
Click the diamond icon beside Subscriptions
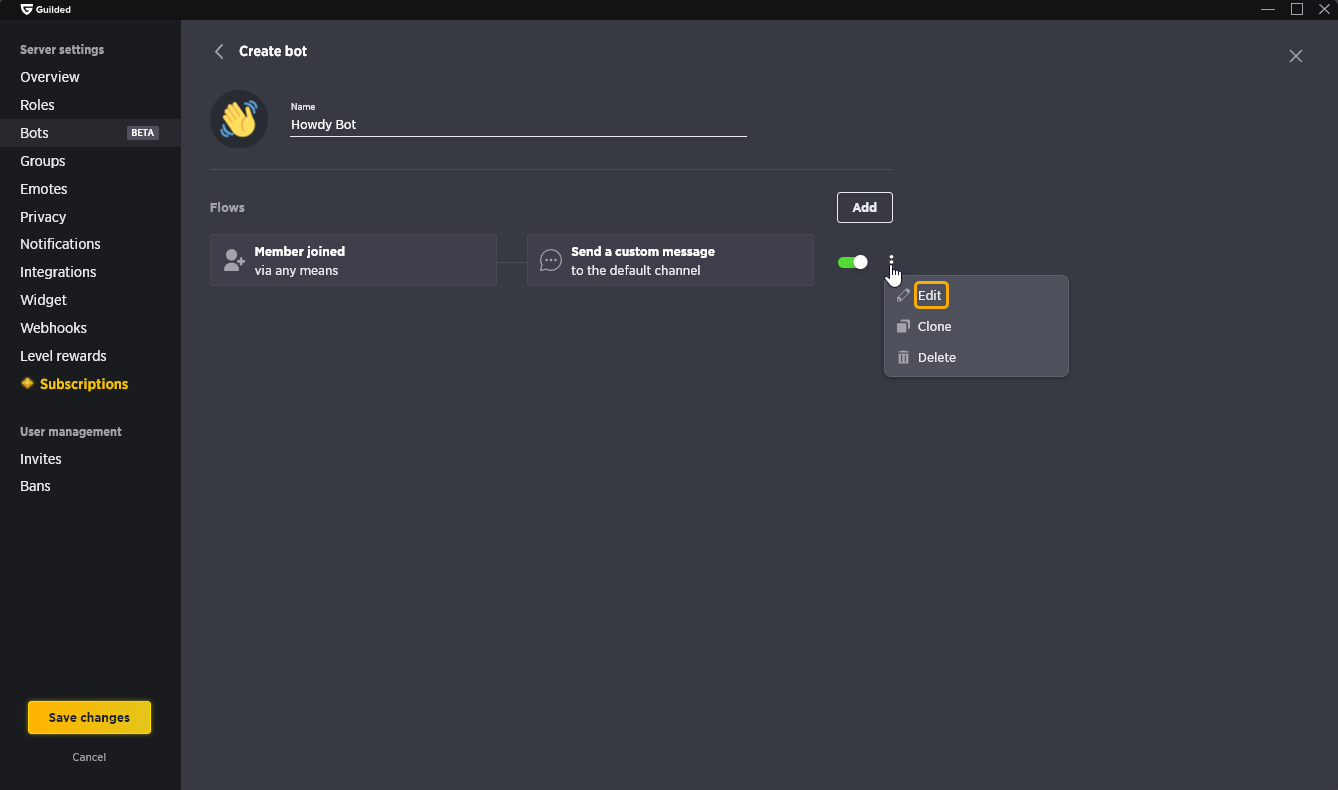click(x=27, y=383)
